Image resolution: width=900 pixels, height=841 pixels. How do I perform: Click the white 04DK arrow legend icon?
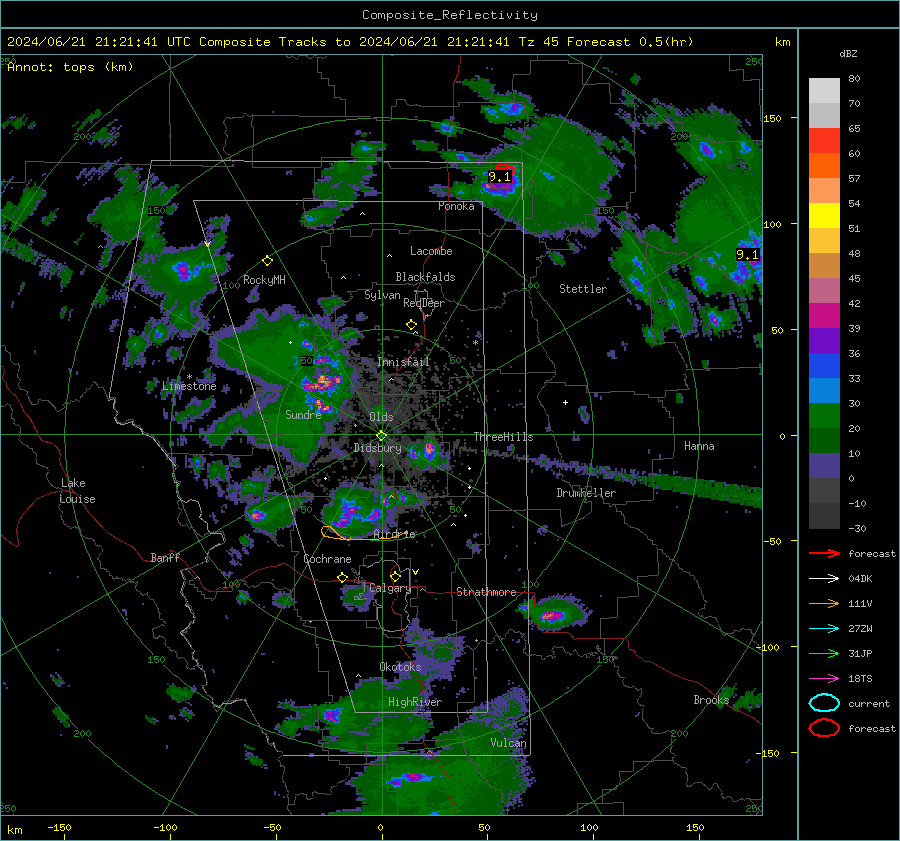[x=824, y=578]
